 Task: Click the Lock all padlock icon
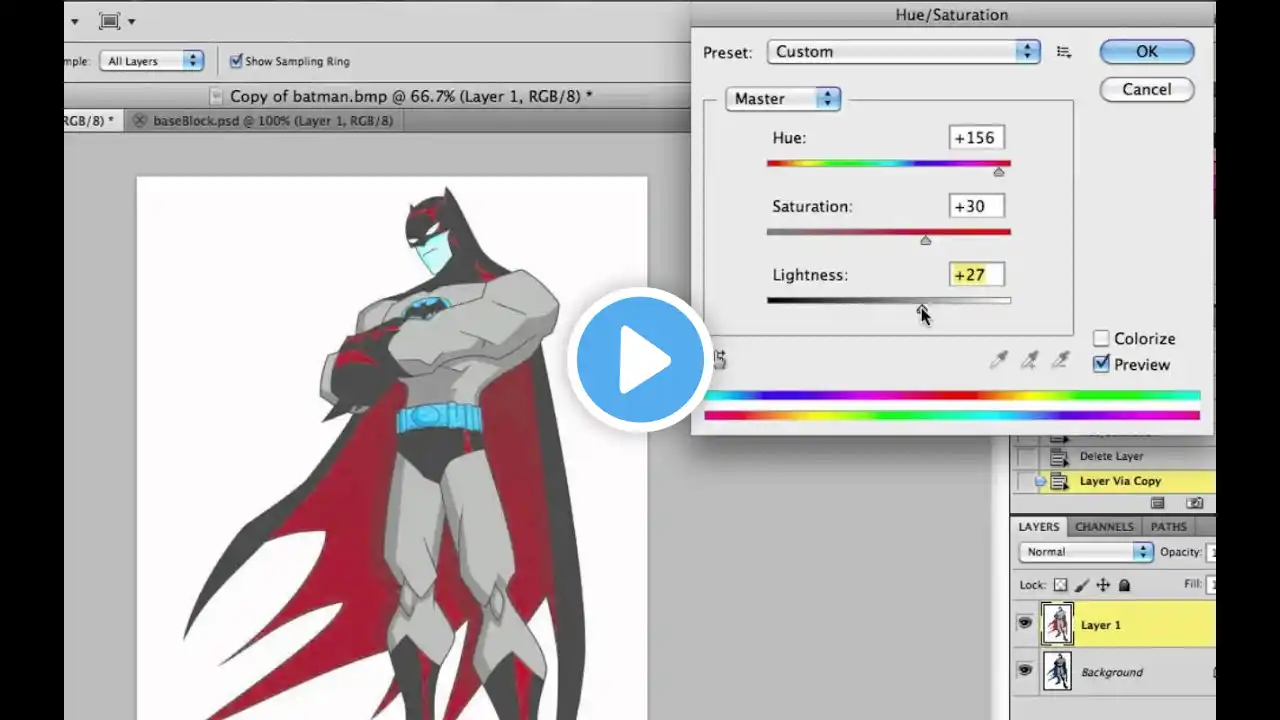tap(1124, 585)
